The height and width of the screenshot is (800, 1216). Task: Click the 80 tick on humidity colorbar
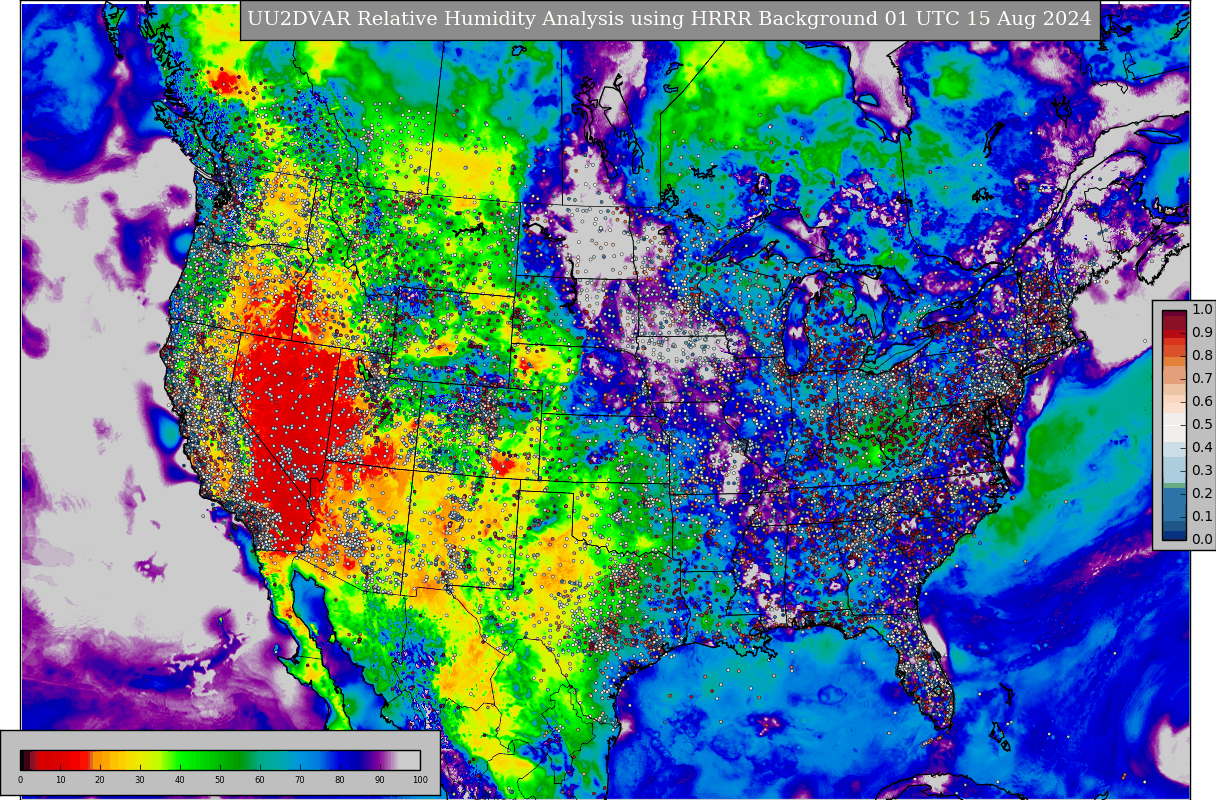point(340,780)
